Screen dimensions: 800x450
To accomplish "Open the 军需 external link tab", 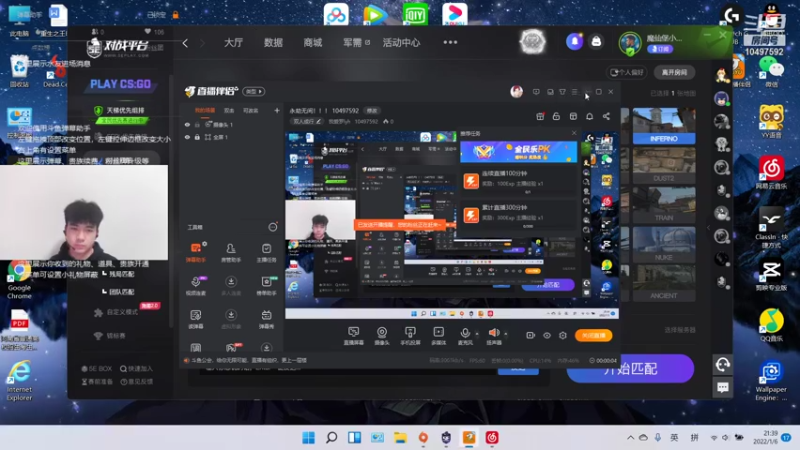I will click(356, 42).
